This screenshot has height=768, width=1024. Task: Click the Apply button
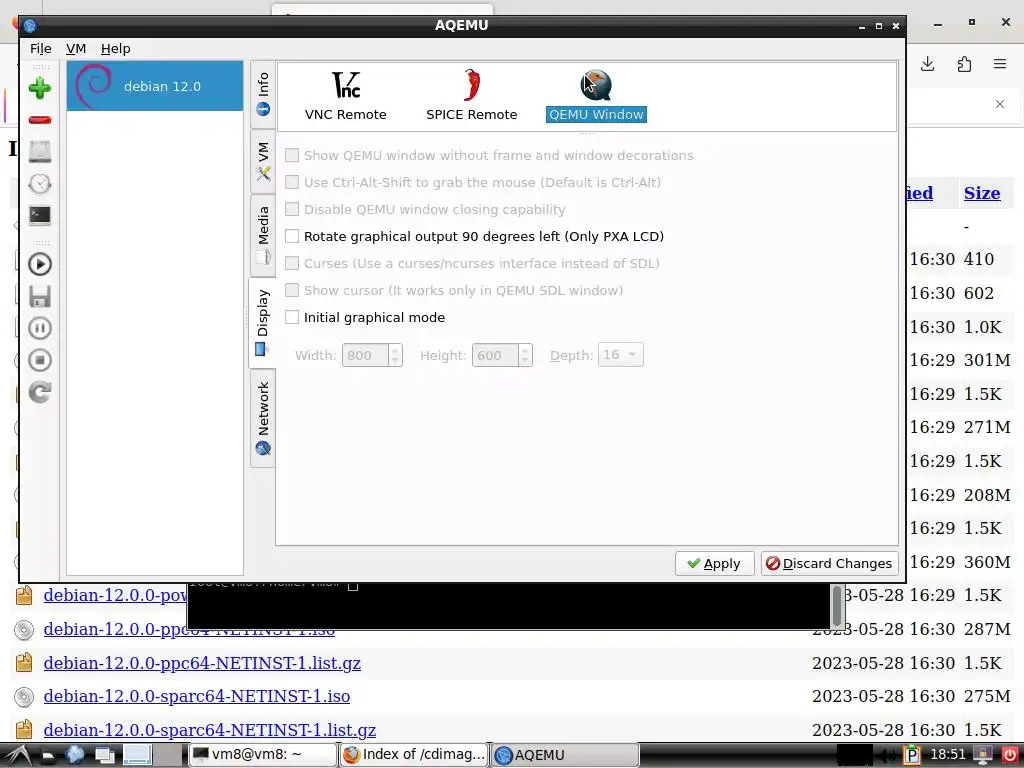click(x=714, y=564)
